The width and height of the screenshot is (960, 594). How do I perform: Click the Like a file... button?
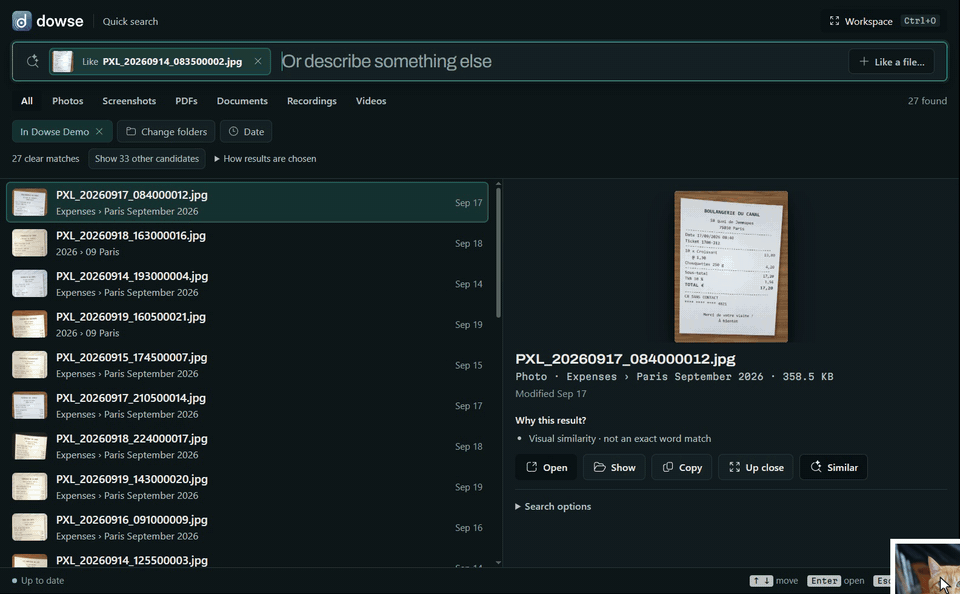(x=891, y=62)
